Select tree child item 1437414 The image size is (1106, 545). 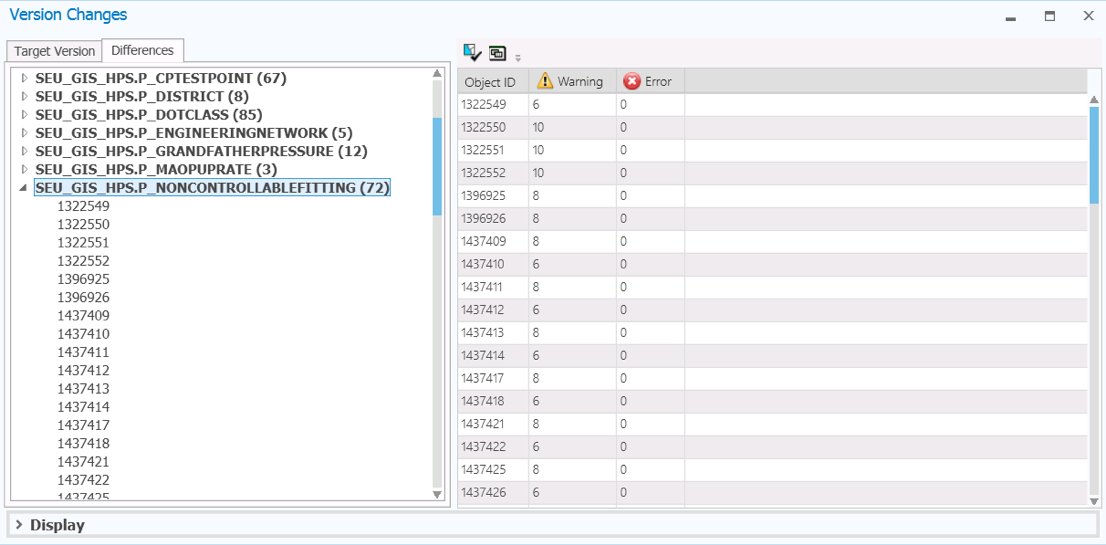click(83, 408)
